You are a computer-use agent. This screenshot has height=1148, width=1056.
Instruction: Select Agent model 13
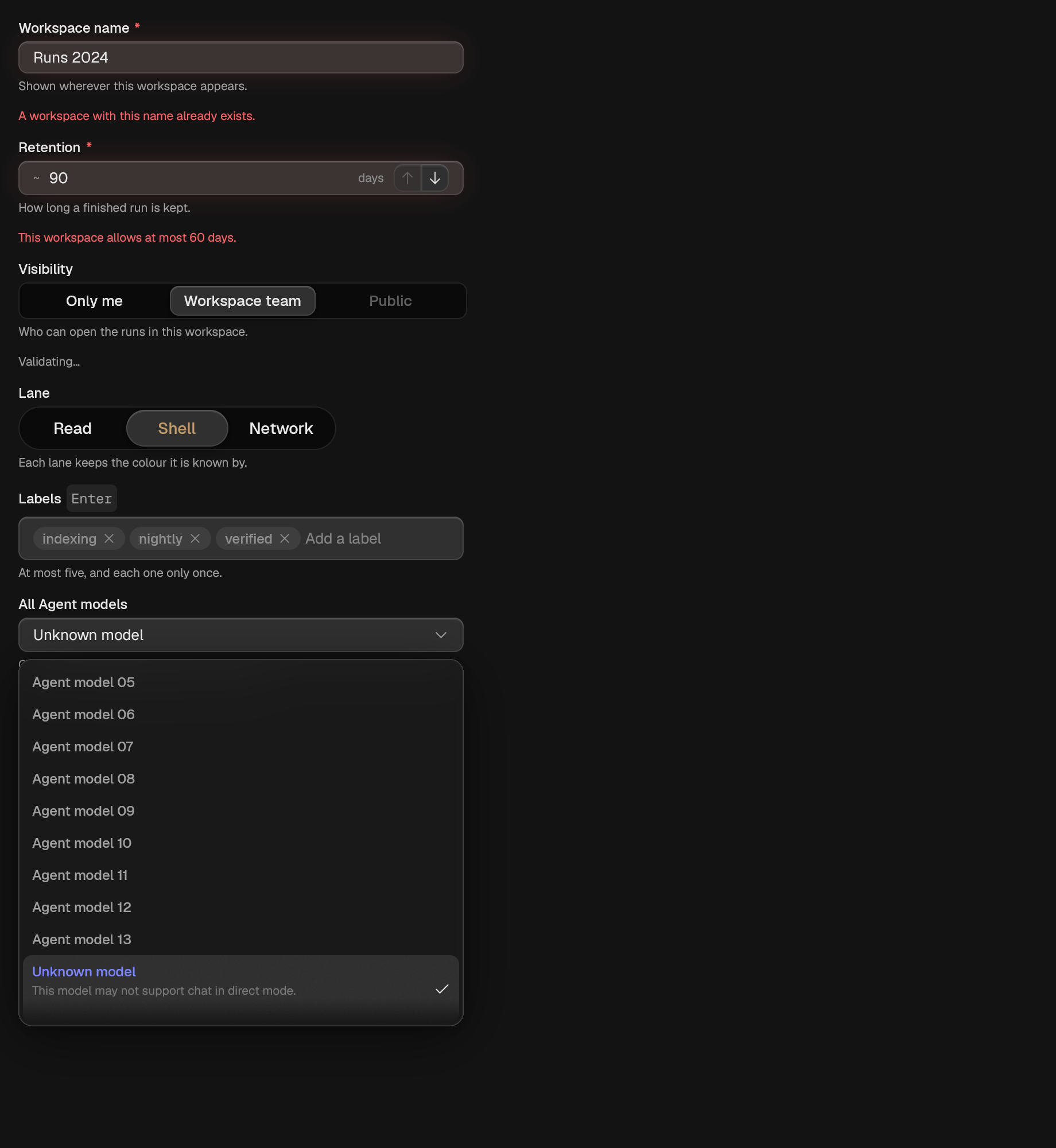(x=241, y=940)
